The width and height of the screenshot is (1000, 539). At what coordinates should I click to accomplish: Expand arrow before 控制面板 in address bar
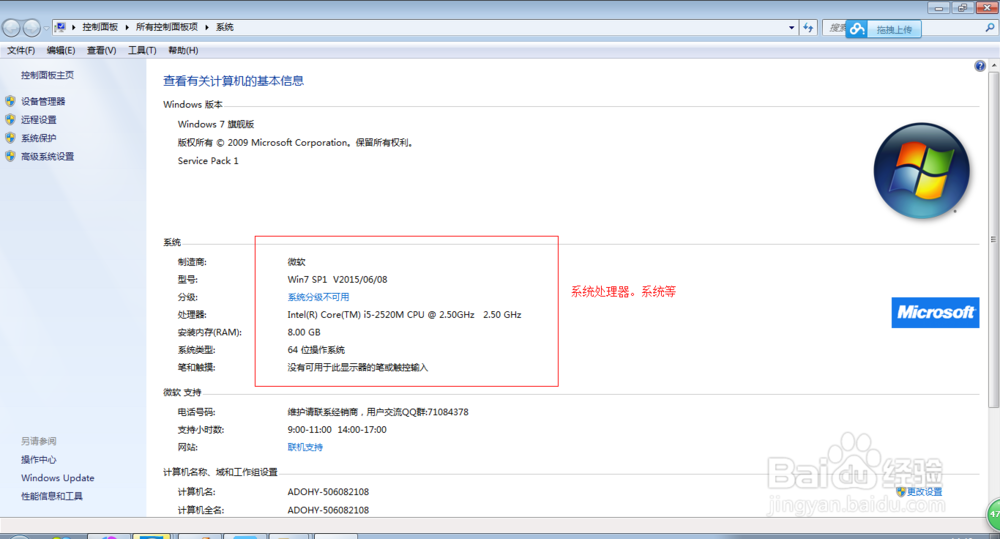74,27
